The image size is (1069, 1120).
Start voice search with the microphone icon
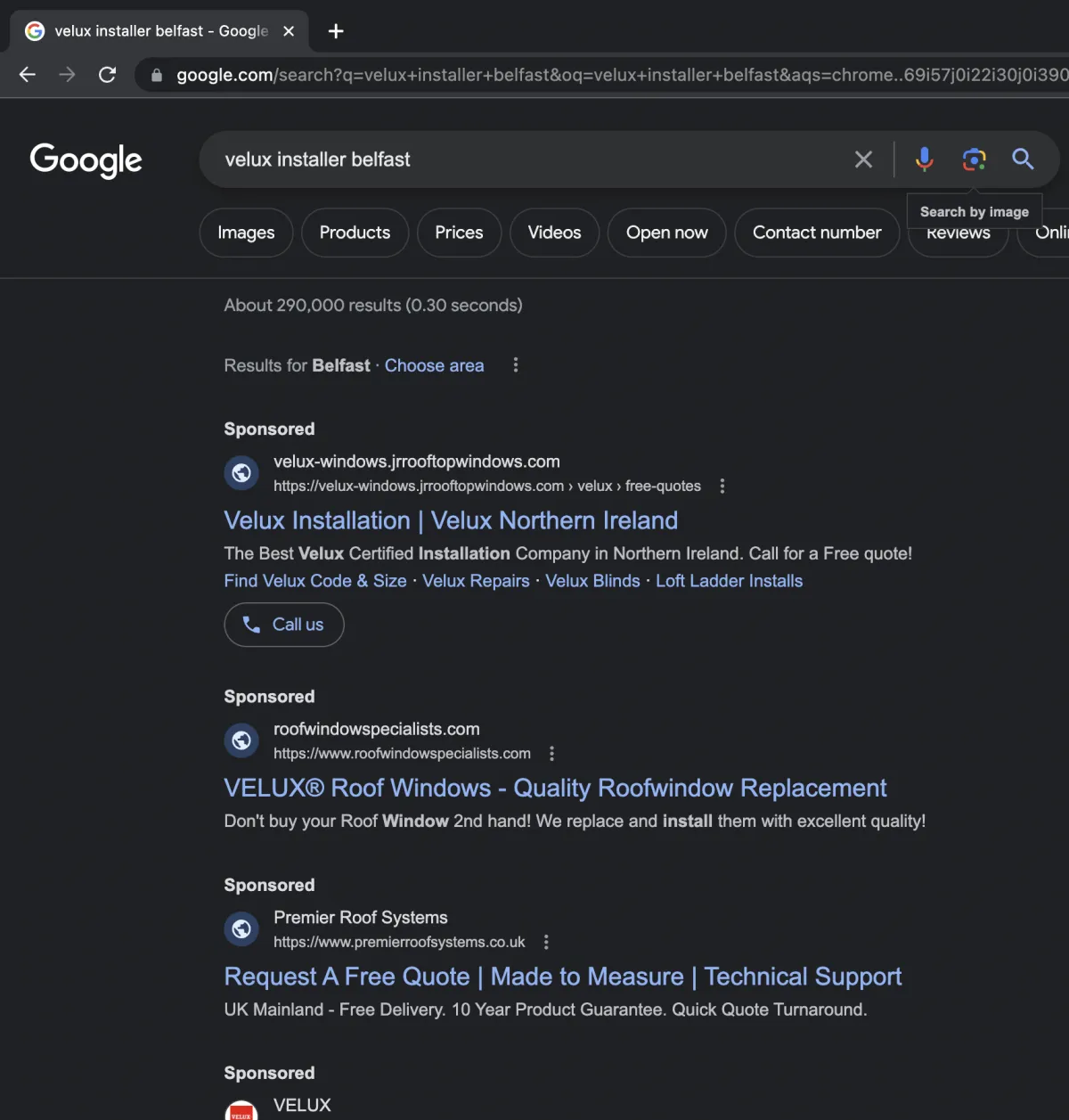(x=925, y=159)
